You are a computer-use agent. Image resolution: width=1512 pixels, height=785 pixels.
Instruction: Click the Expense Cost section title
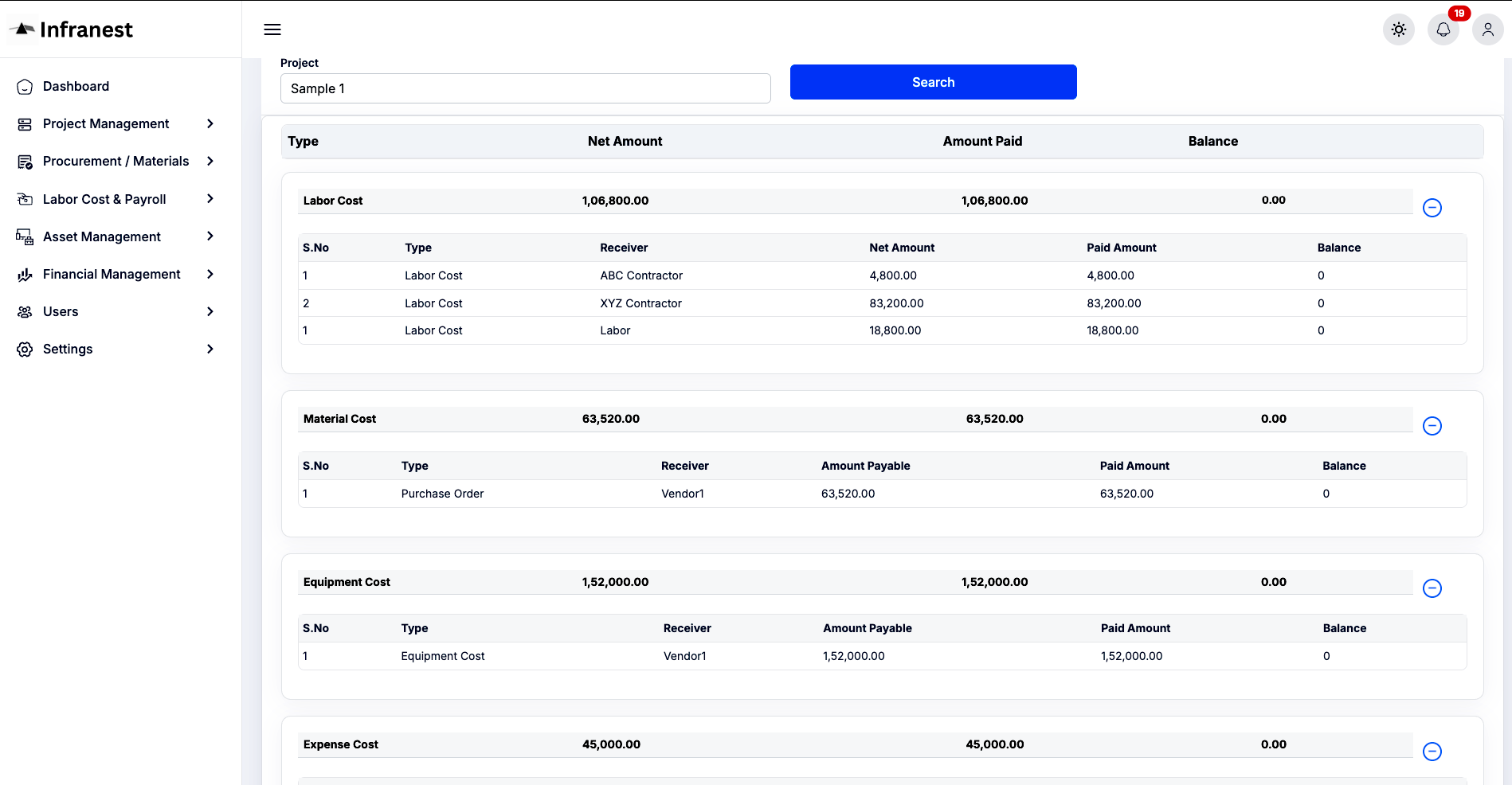[341, 744]
